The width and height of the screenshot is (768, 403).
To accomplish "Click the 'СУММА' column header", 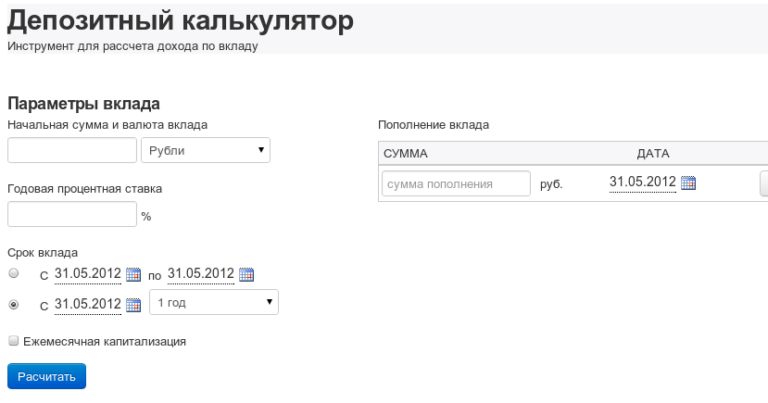I will (x=406, y=153).
